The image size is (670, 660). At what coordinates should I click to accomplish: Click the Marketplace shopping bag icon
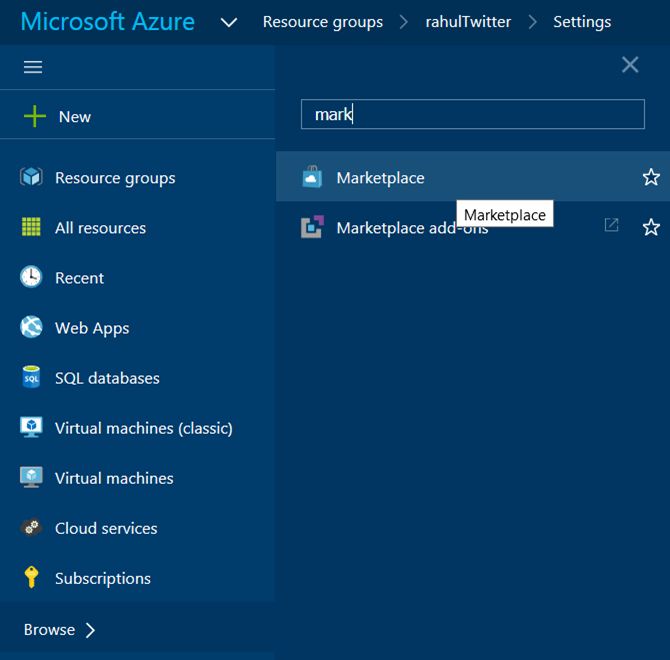(x=312, y=177)
